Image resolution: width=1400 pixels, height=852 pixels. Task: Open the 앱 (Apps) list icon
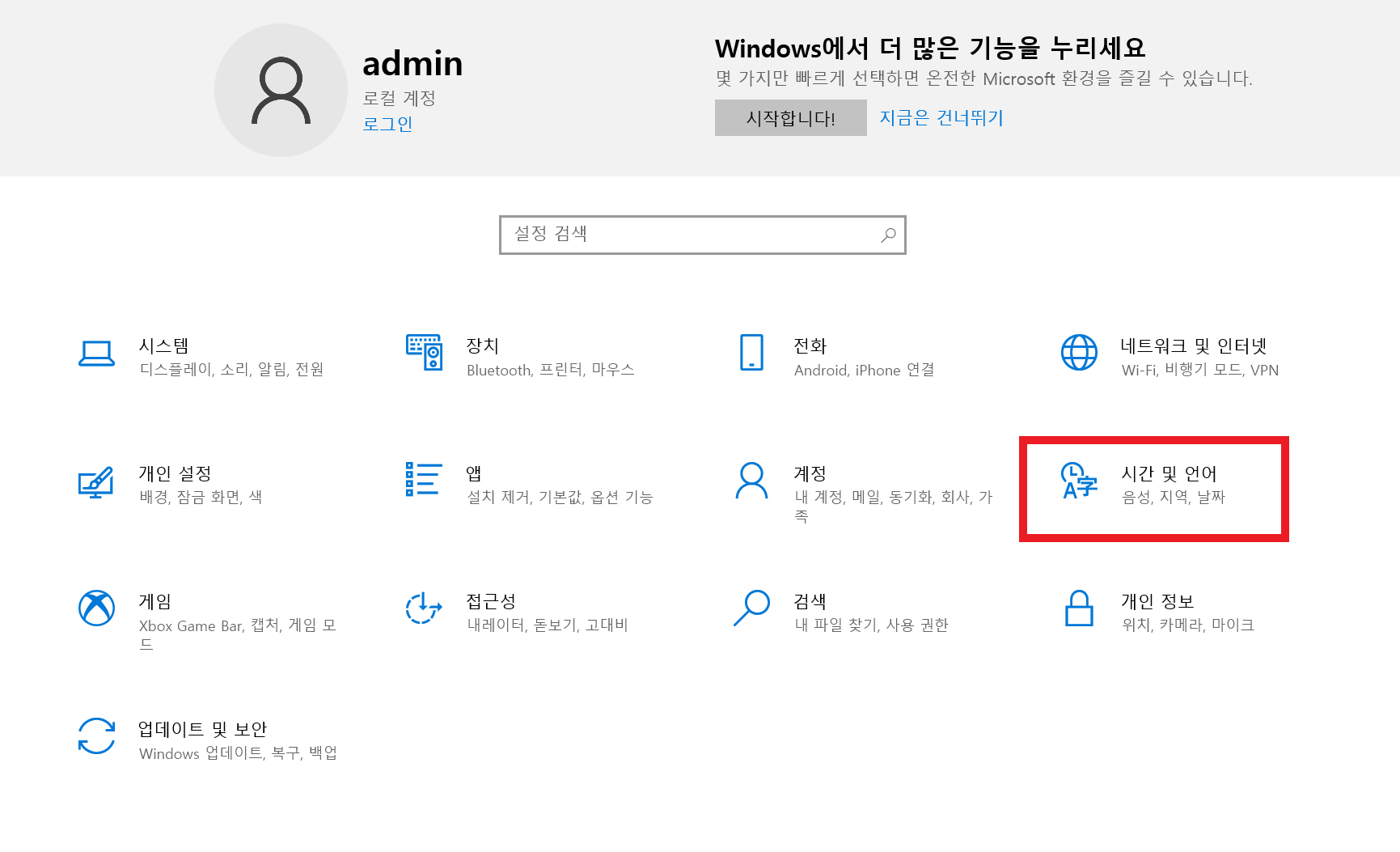point(424,479)
